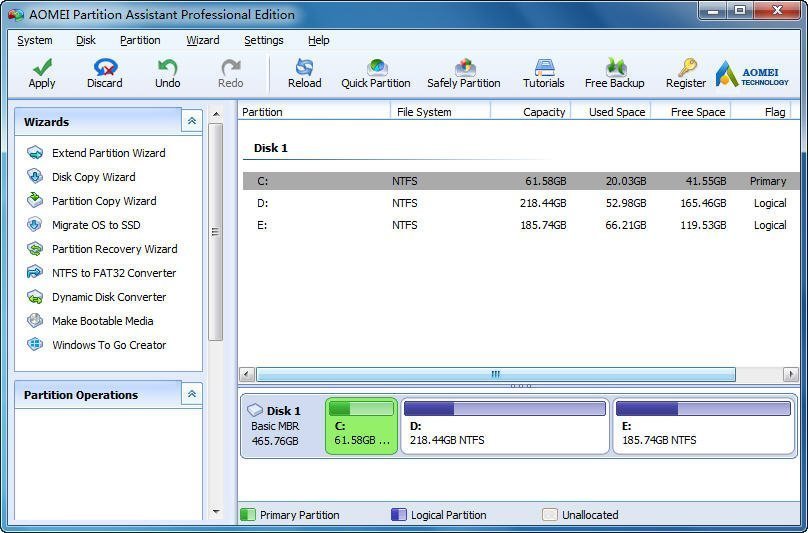Click the 218.44GB capacity cell
This screenshot has width=808, height=533.
tap(543, 203)
